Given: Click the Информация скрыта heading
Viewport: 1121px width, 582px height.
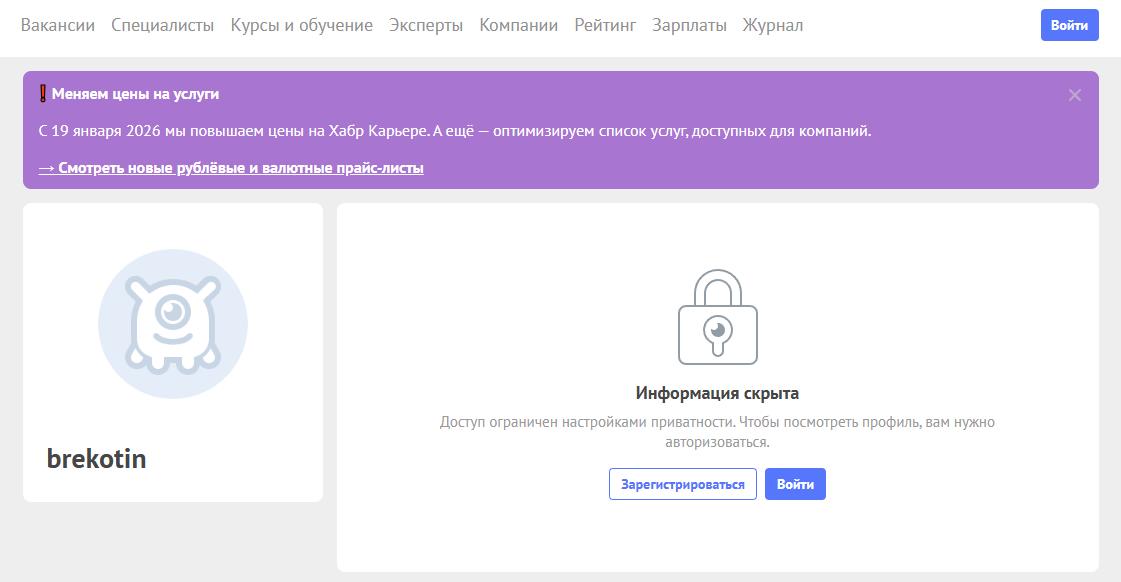Looking at the screenshot, I should coord(717,393).
